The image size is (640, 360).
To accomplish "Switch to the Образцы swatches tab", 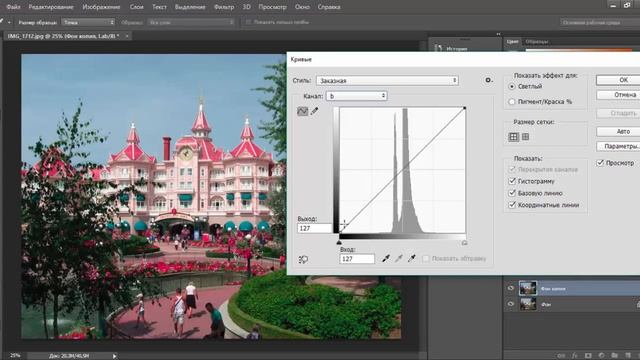I will click(537, 42).
